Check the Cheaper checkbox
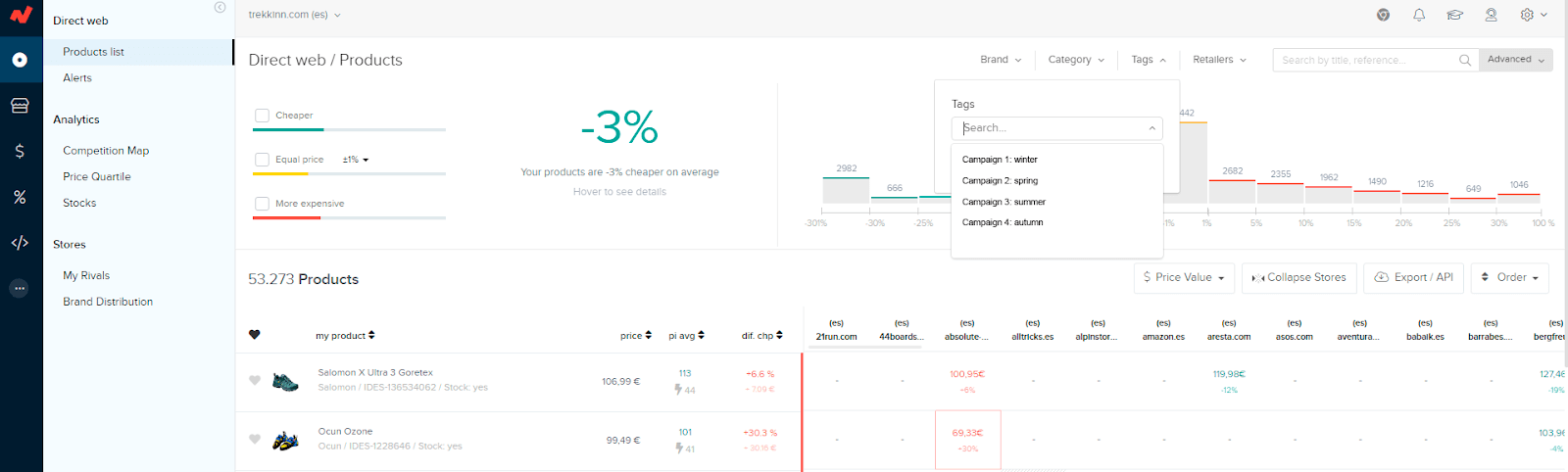The height and width of the screenshot is (472, 1568). click(x=262, y=116)
